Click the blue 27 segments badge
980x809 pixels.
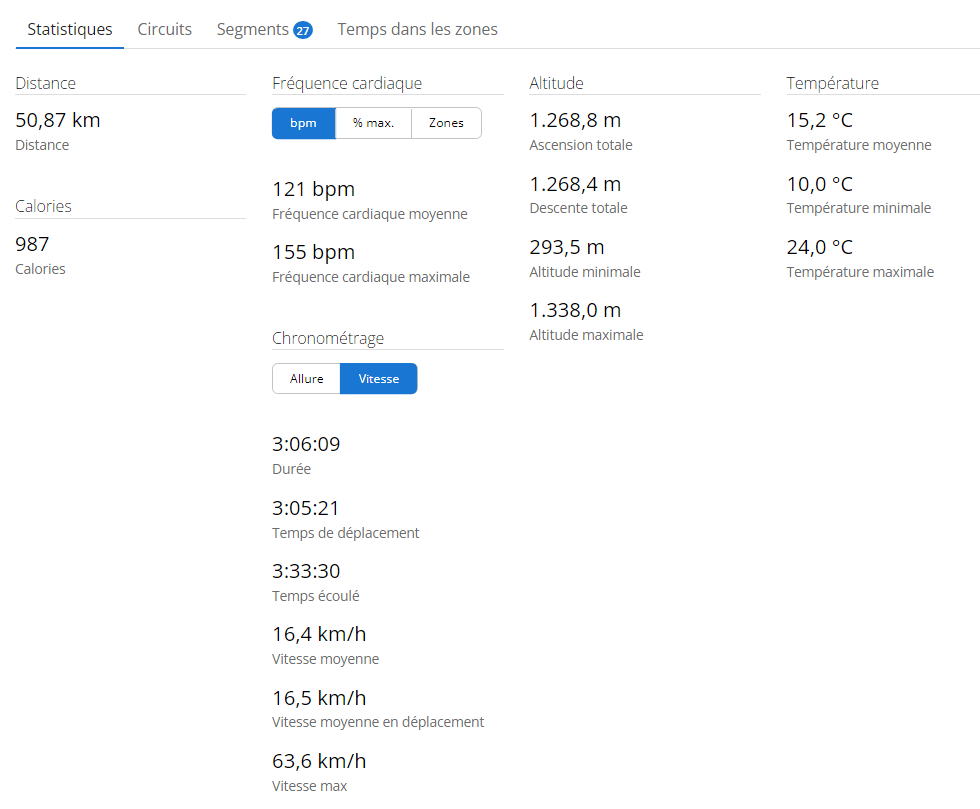tap(302, 30)
